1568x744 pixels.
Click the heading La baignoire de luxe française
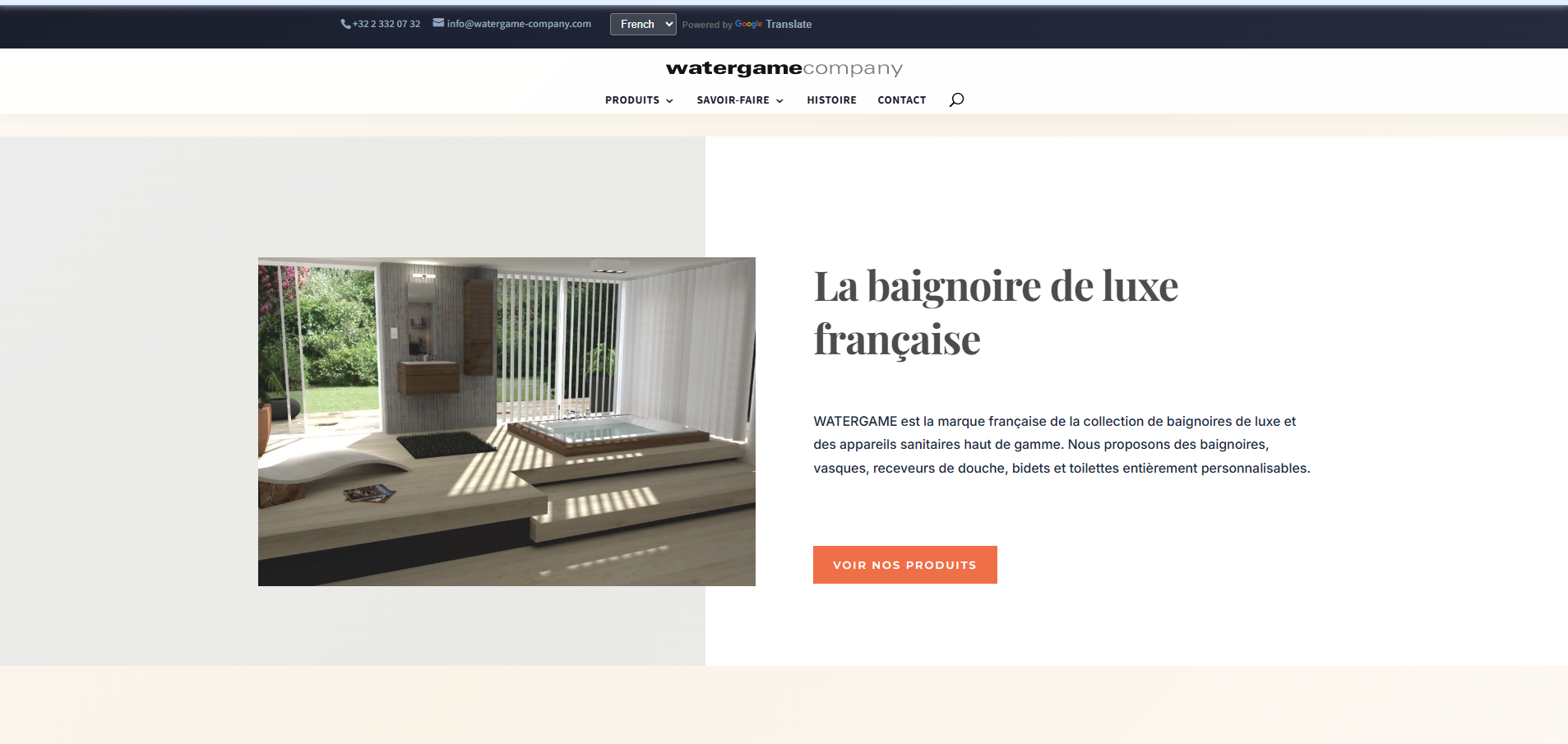995,312
